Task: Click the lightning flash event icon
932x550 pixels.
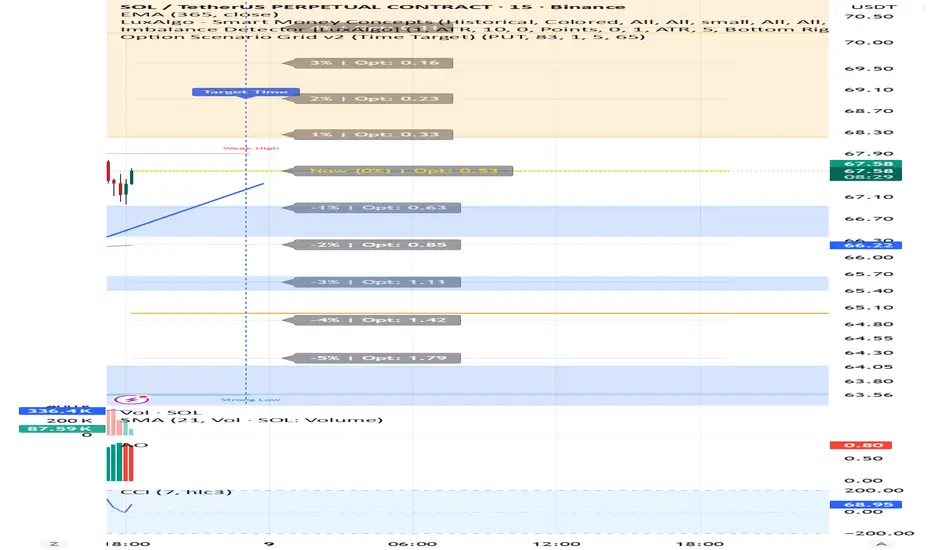Action: click(x=131, y=400)
